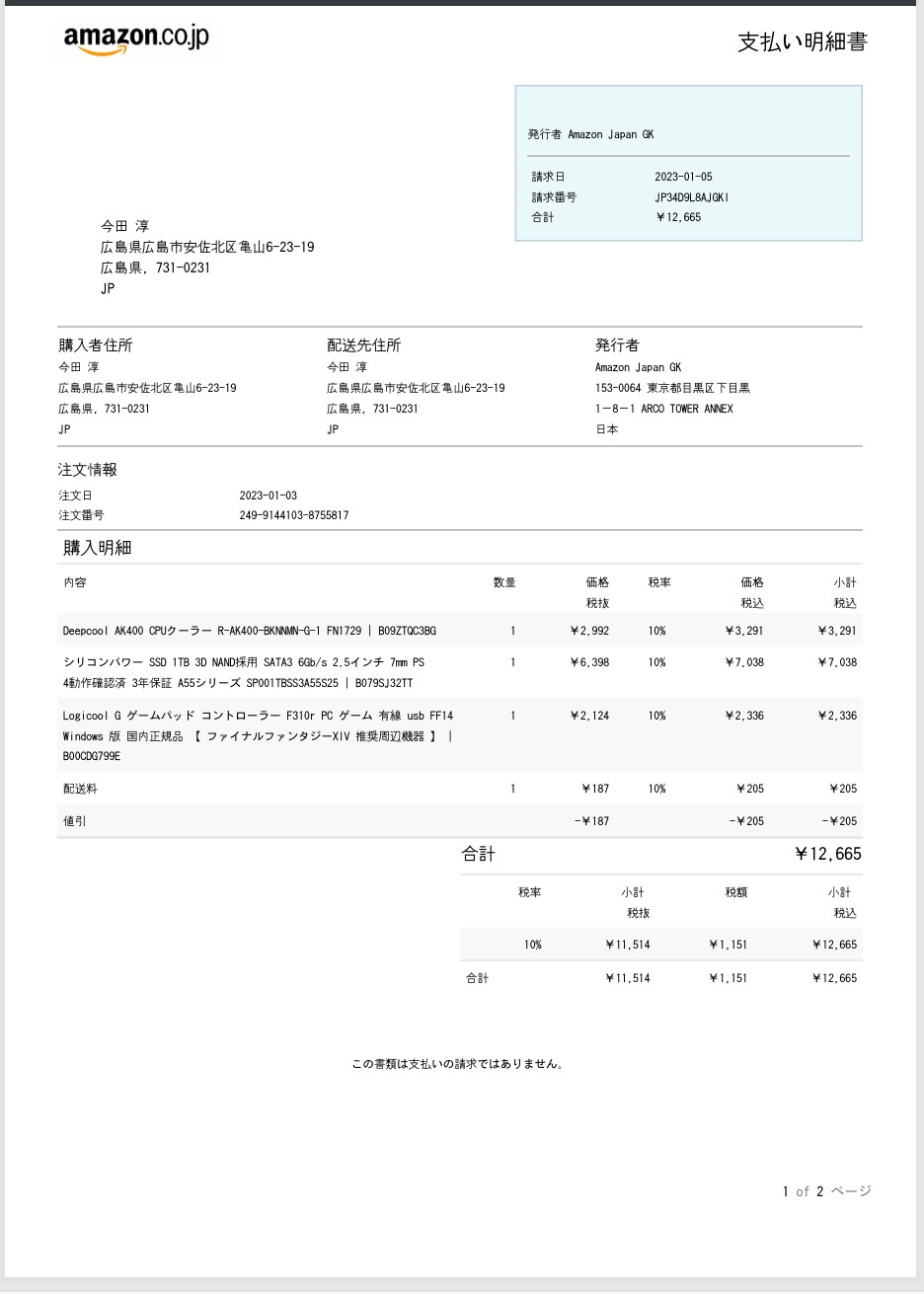The height and width of the screenshot is (1294, 924).
Task: Click the 値引 discount row label
Action: pos(75,821)
